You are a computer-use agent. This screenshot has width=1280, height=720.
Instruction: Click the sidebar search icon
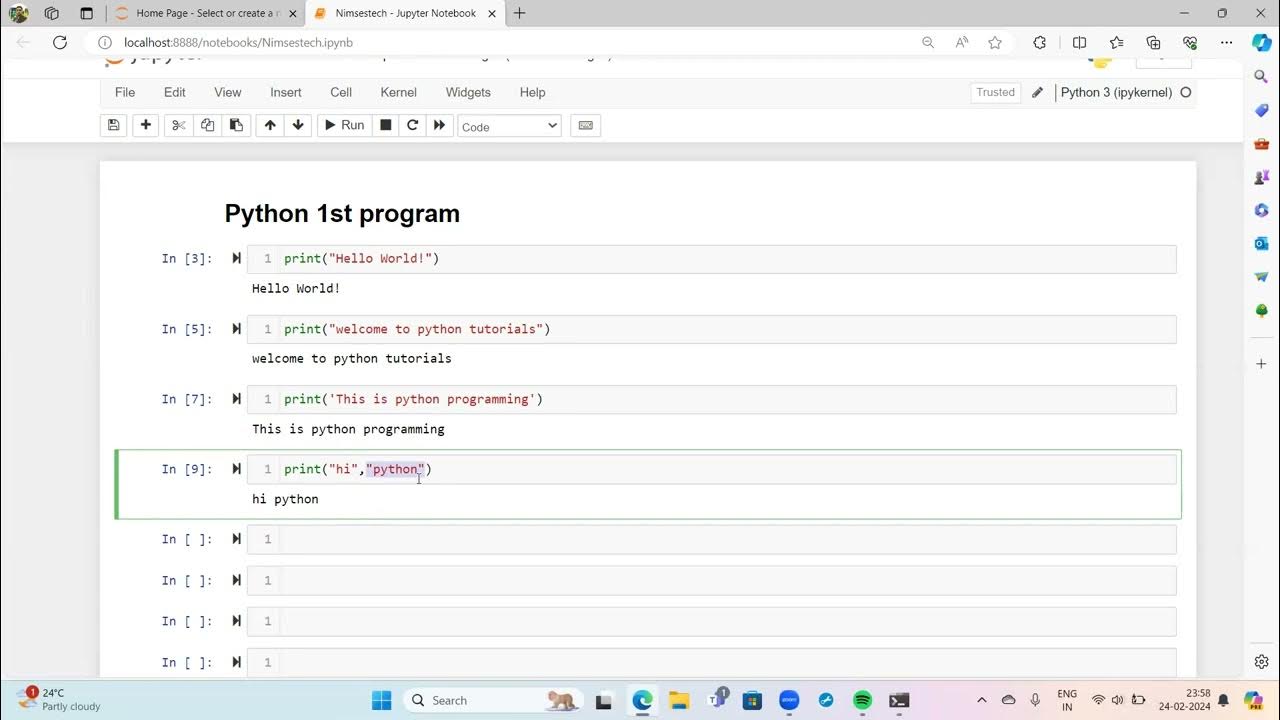1262,76
